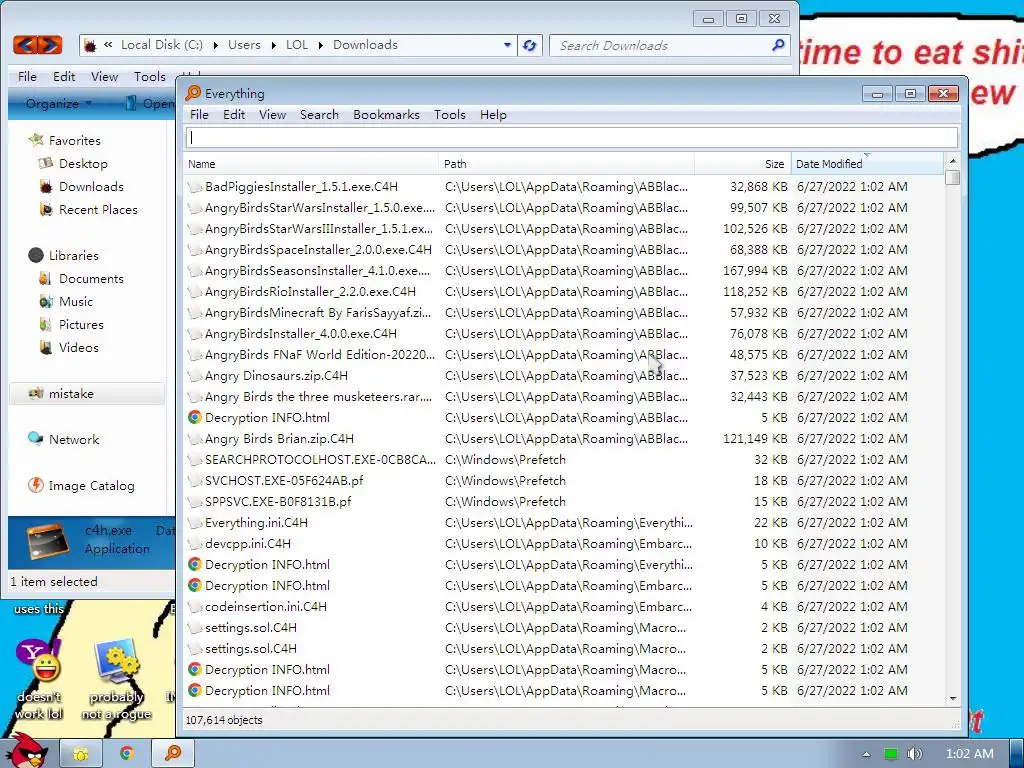Select SVCHOST.EXE-05F624AB.pf result
Image resolution: width=1024 pixels, height=768 pixels.
[563, 481]
